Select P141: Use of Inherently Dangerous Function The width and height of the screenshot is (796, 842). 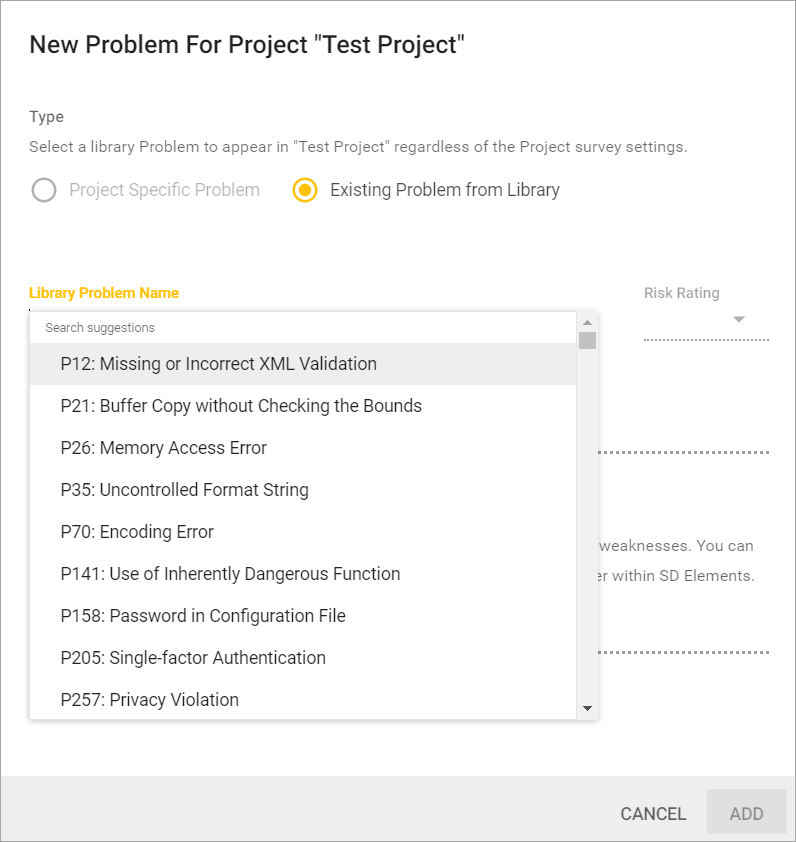(230, 574)
